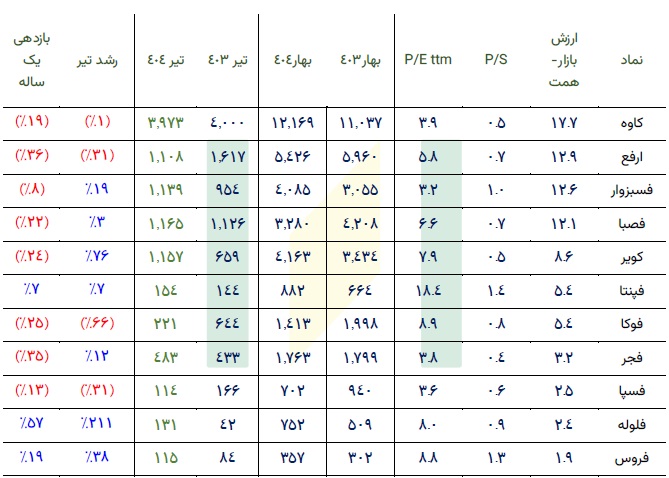
Task: Click the ارفع symbol name
Action: click(631, 157)
